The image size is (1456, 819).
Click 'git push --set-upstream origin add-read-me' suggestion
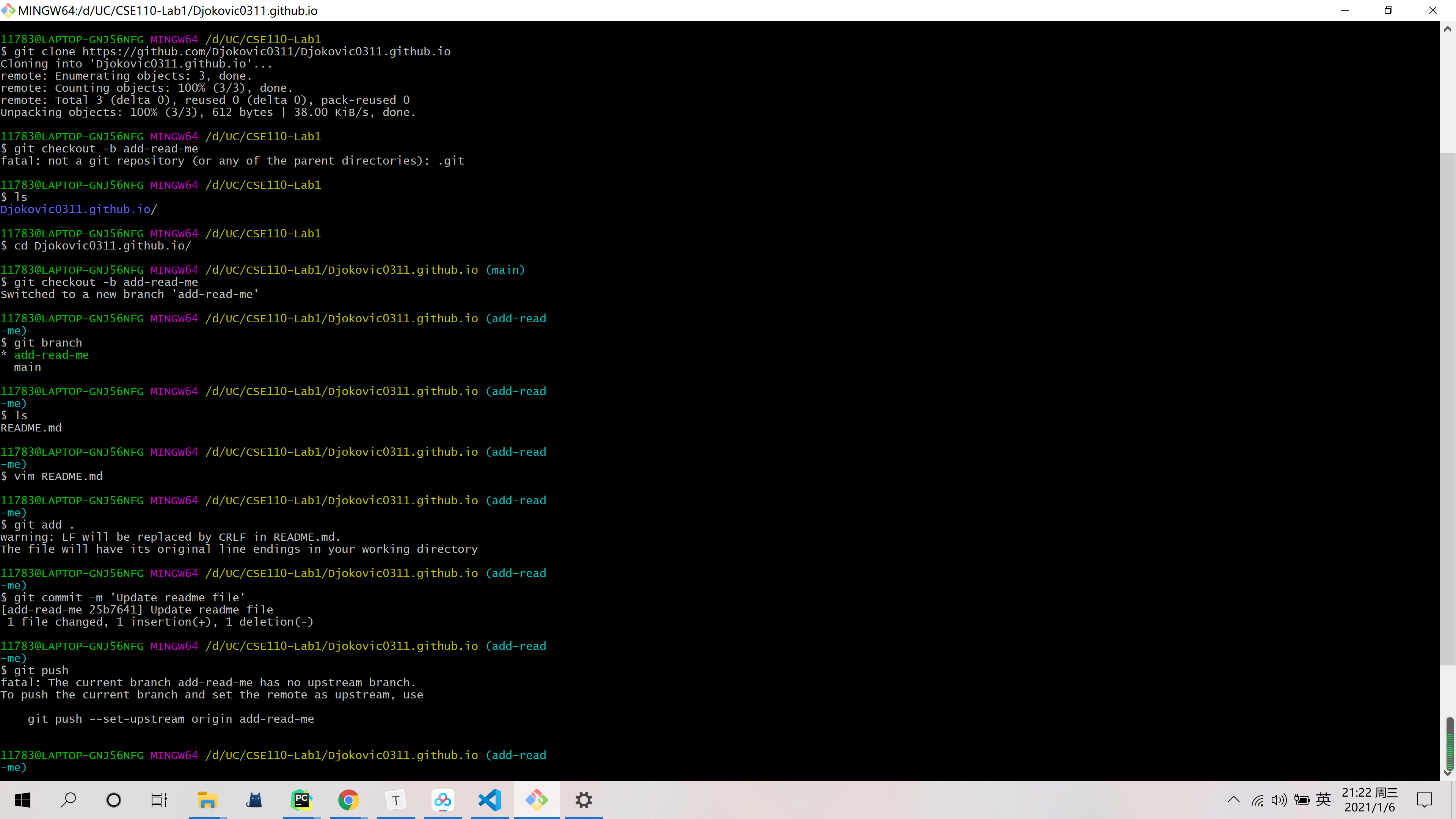pos(171,719)
